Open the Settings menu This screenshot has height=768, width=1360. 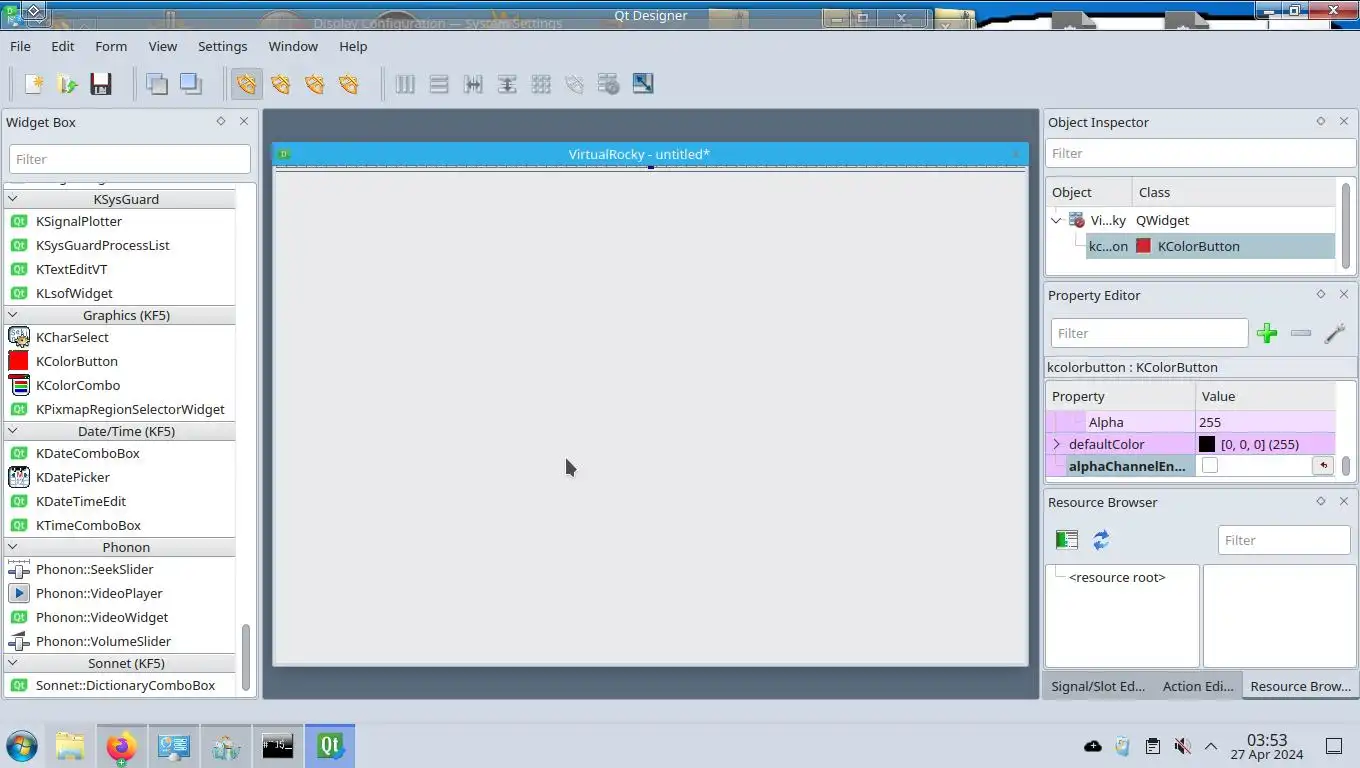222,46
